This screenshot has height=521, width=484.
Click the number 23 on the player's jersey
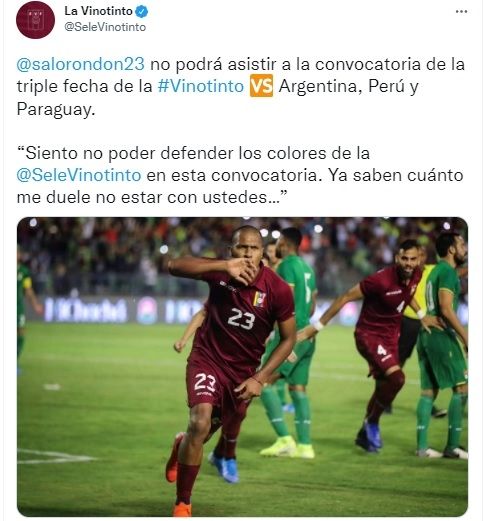[x=241, y=318]
